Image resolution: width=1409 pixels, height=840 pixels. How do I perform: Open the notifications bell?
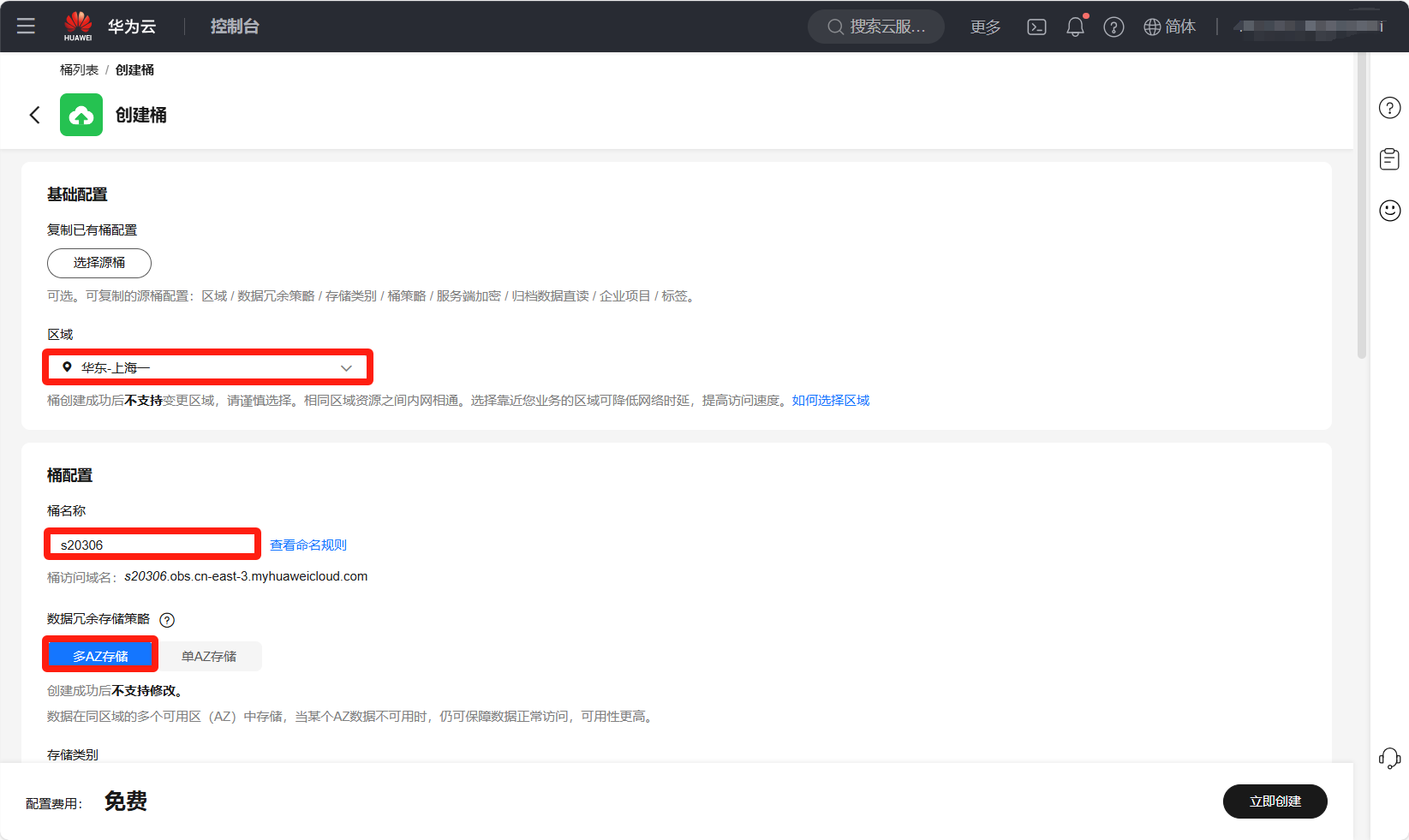[x=1075, y=27]
